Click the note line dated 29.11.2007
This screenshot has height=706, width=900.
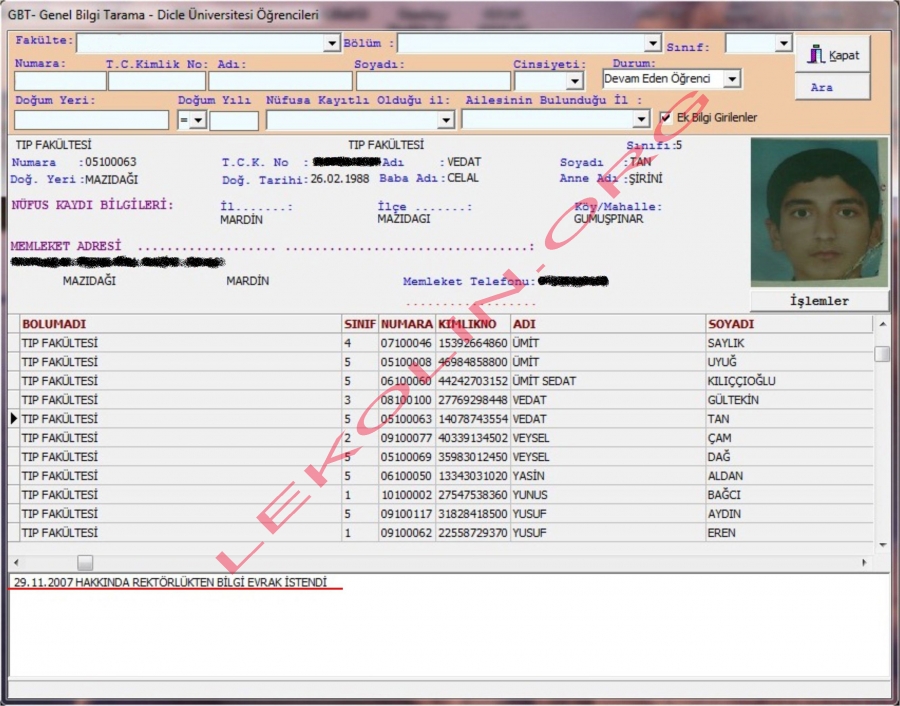(170, 582)
